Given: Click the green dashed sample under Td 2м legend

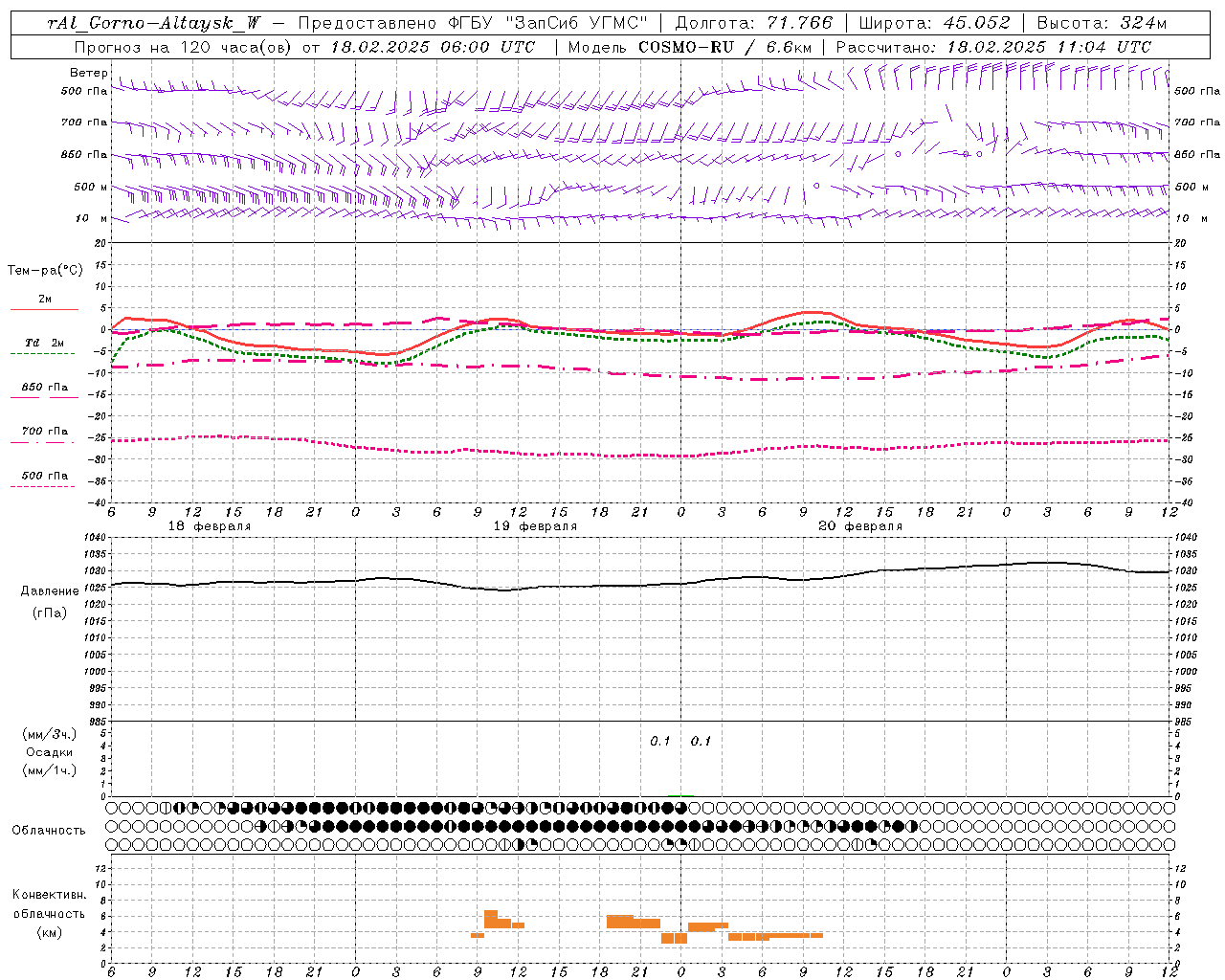Looking at the screenshot, I should coord(42,354).
